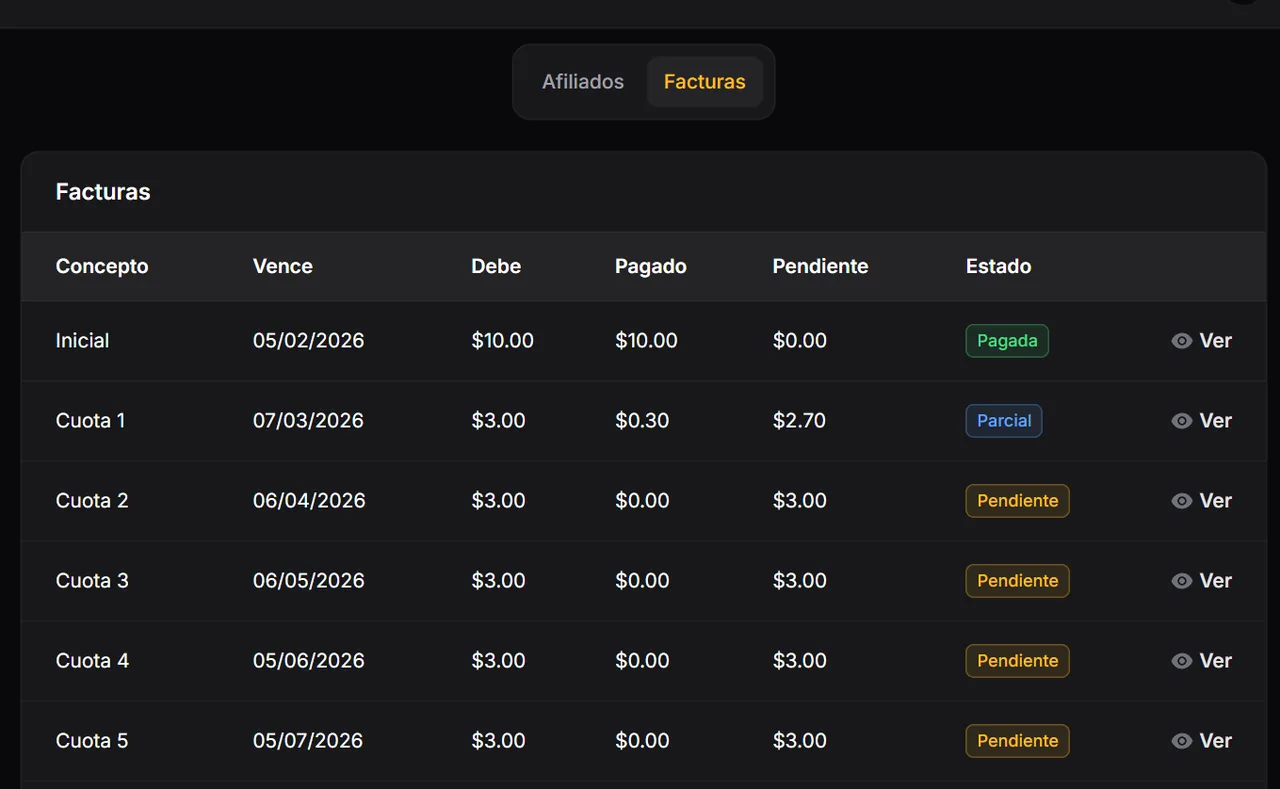Click the $3.00 Debe amount for Cuota 1
This screenshot has height=789, width=1280.
click(x=499, y=421)
